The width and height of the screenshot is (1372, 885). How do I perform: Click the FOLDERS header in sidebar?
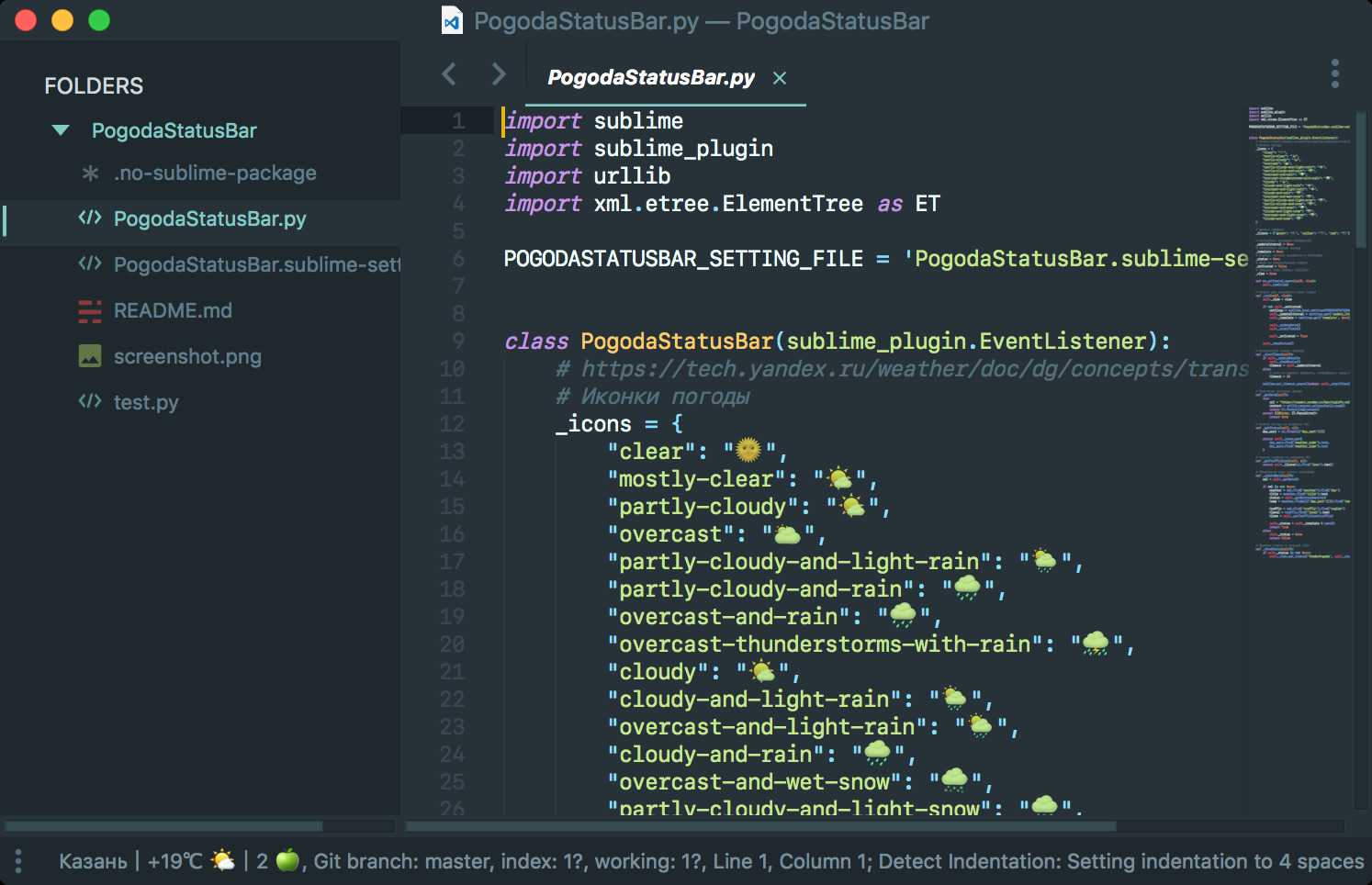coord(94,86)
